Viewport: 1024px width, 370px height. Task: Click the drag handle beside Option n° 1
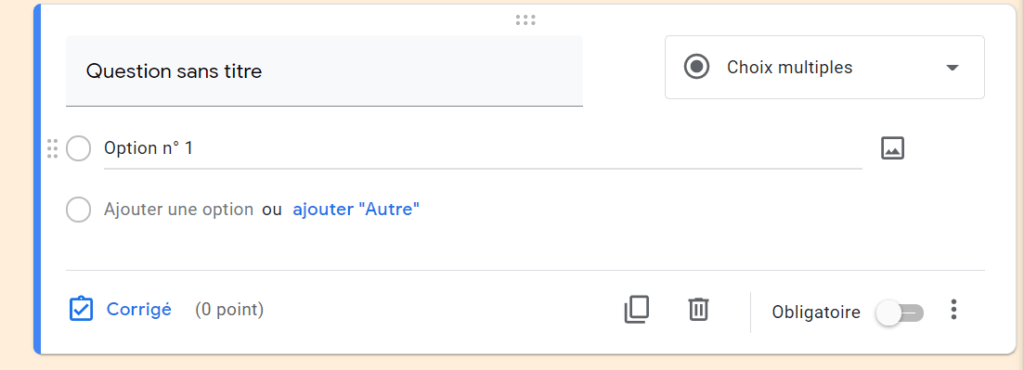[53, 148]
